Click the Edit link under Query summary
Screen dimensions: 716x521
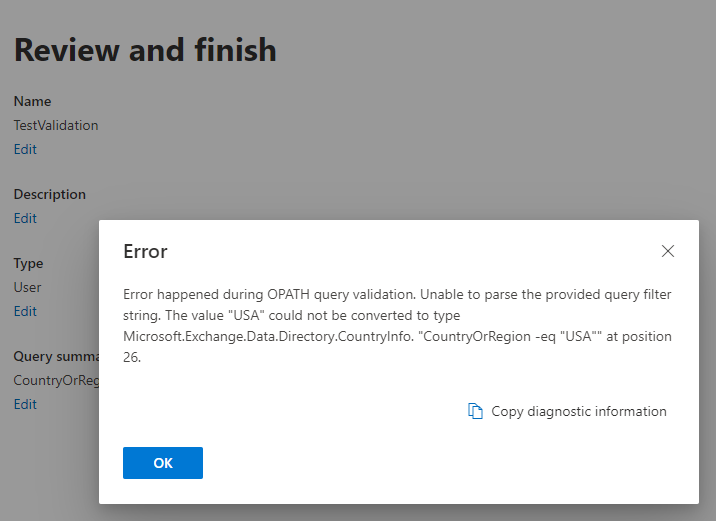click(x=25, y=404)
